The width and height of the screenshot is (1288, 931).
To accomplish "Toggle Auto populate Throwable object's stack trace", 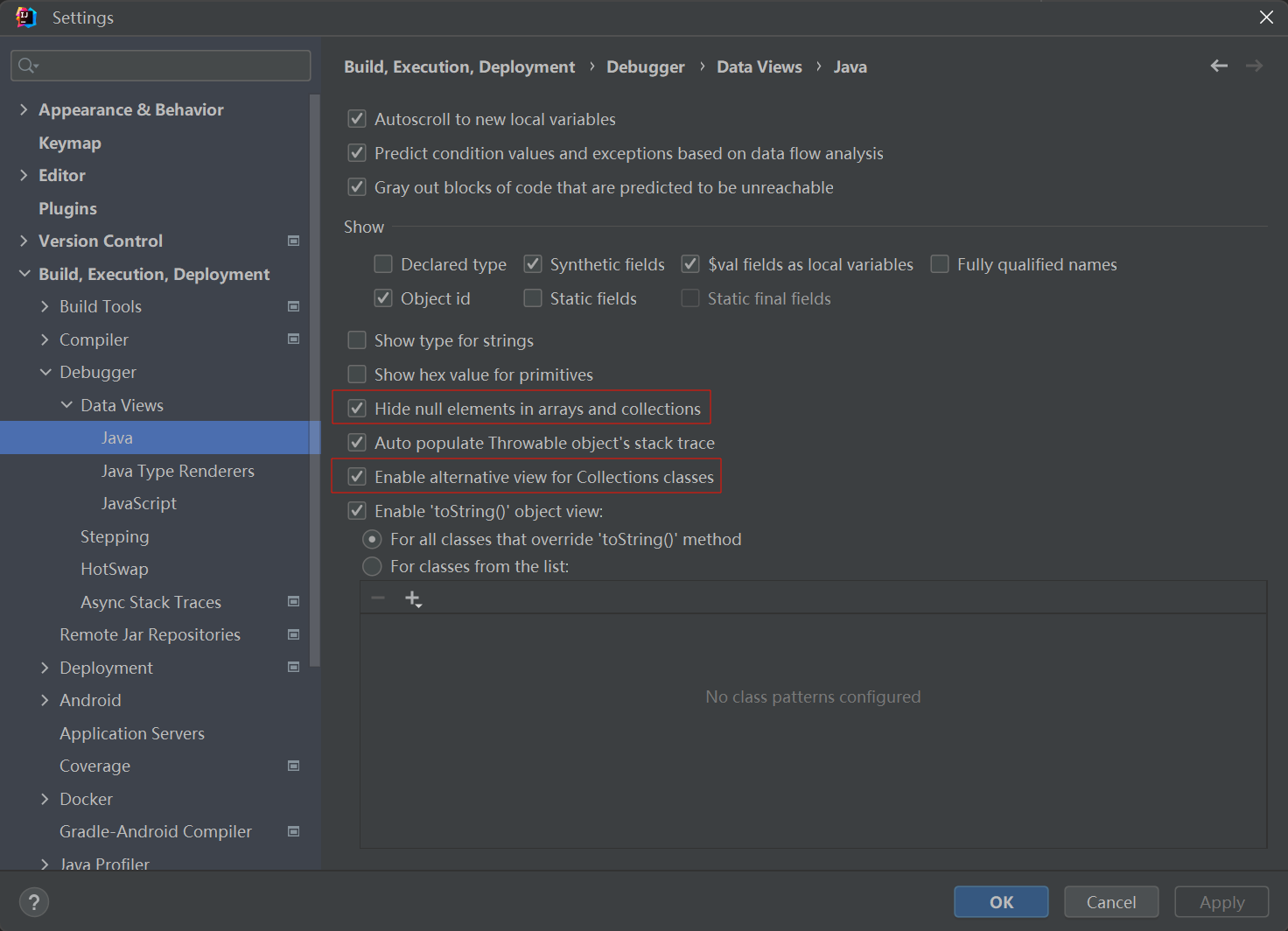I will tap(357, 442).
